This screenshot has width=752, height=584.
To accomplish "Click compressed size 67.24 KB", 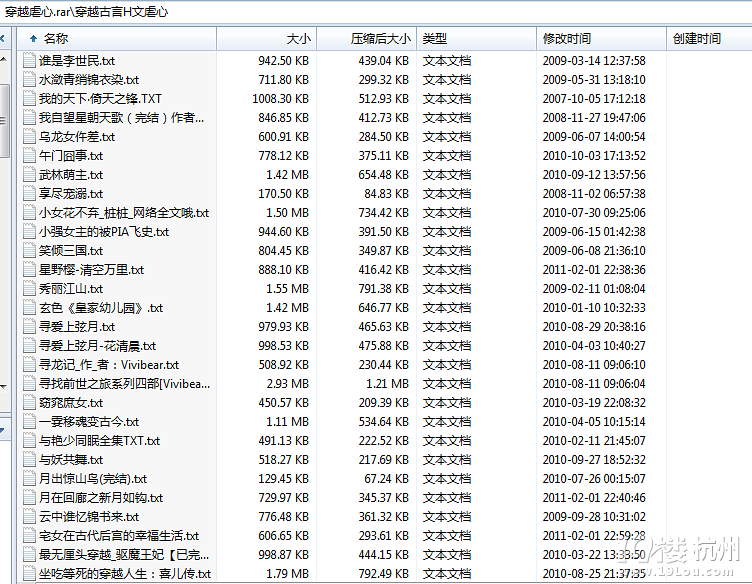I will point(387,479).
